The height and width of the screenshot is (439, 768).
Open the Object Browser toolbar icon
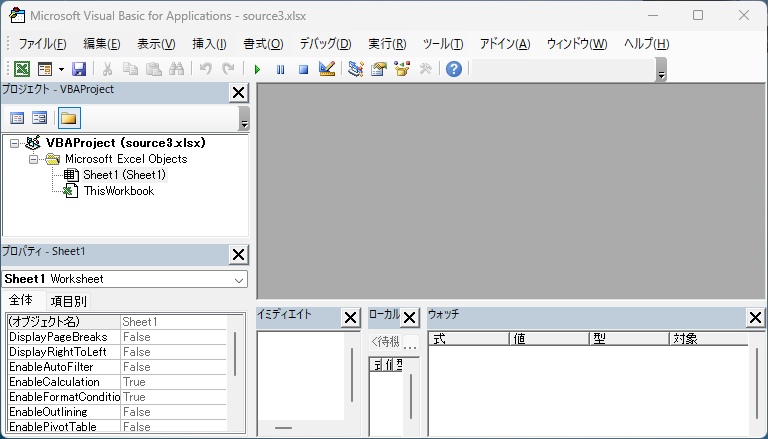pos(402,69)
